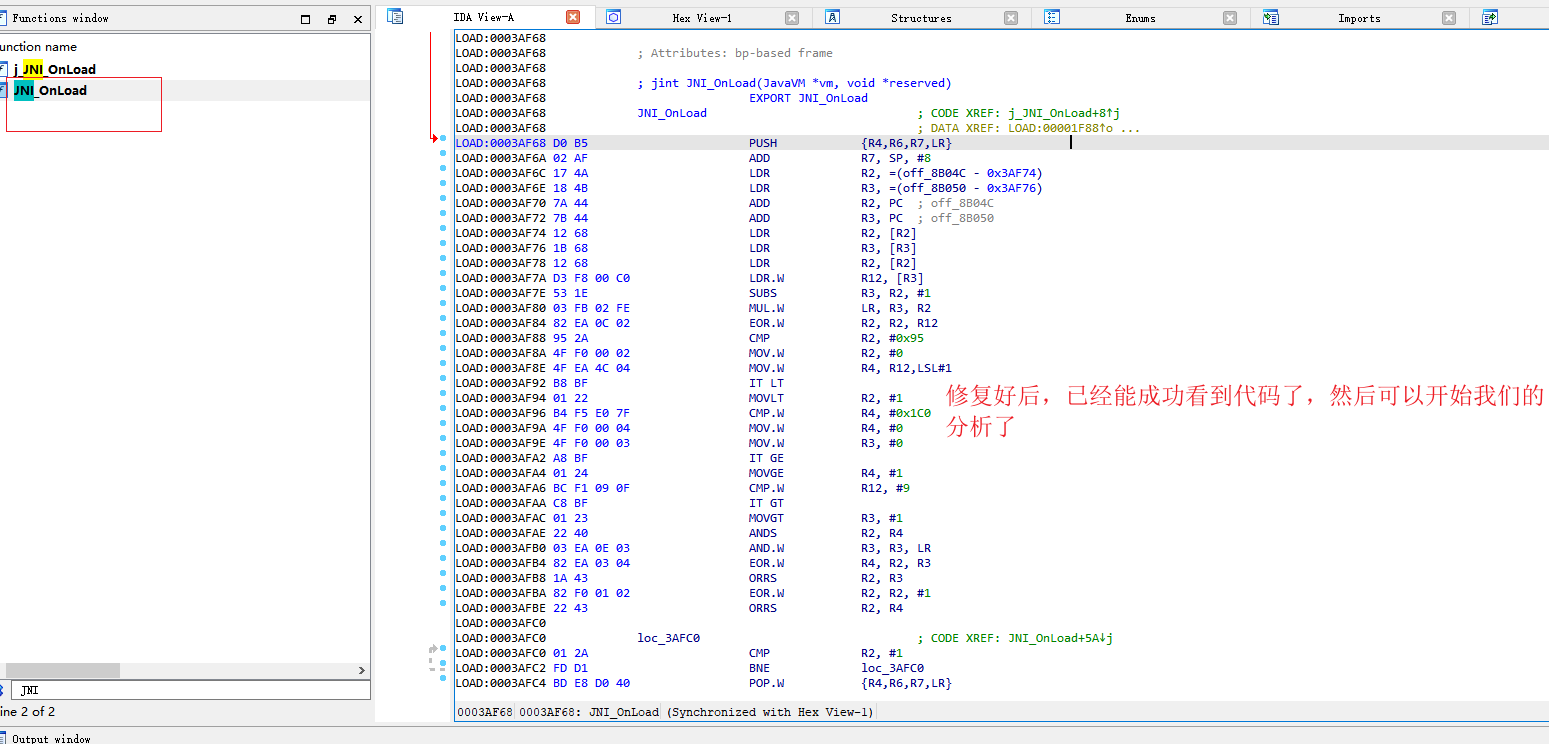The image size is (1549, 744).
Task: Click the Hex View-1 tab icon
Action: pos(614,17)
